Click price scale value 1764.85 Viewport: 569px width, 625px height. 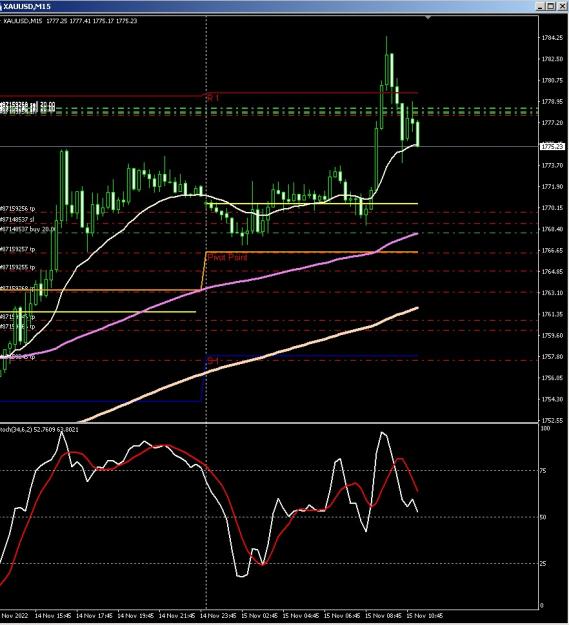click(552, 272)
